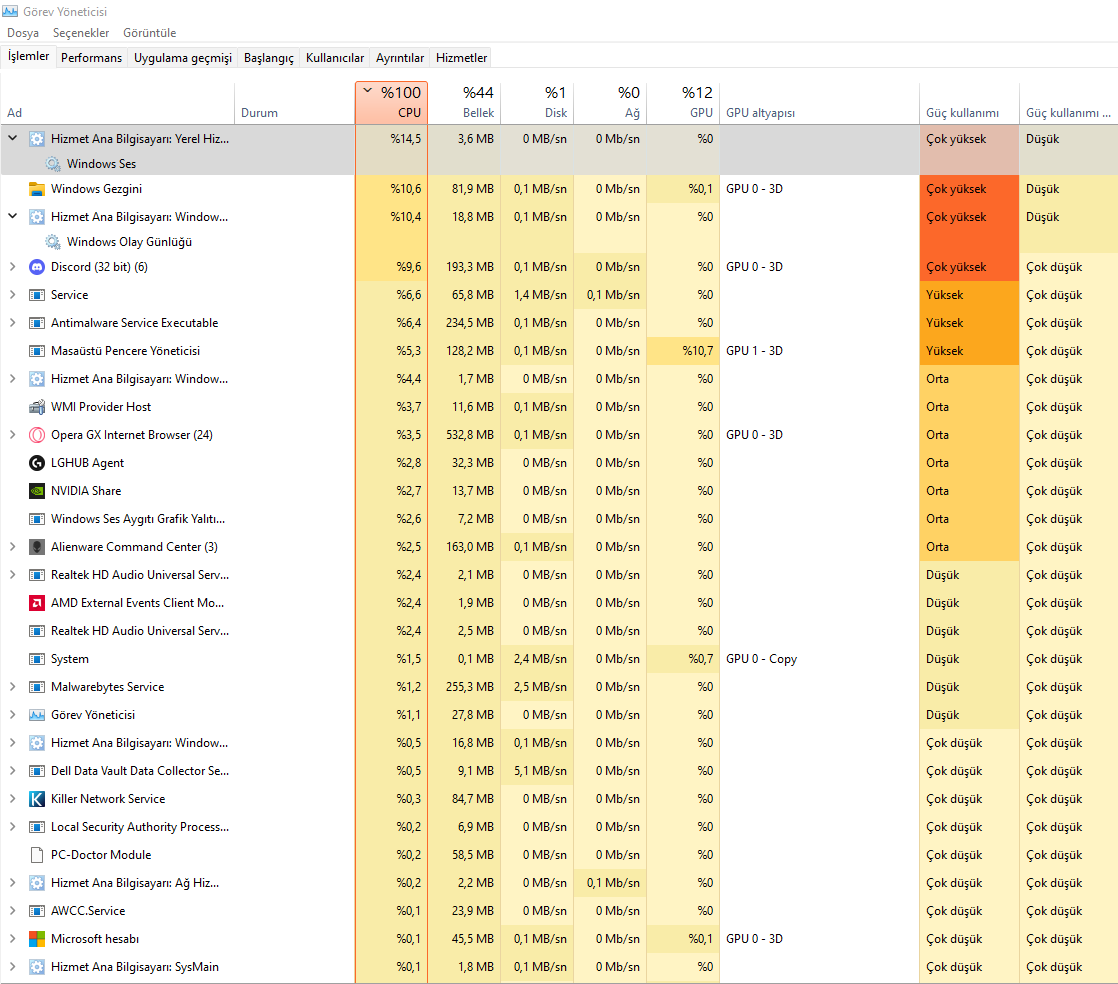Click the AWCC.Service icon
Image resolution: width=1118 pixels, height=984 pixels.
(x=36, y=911)
